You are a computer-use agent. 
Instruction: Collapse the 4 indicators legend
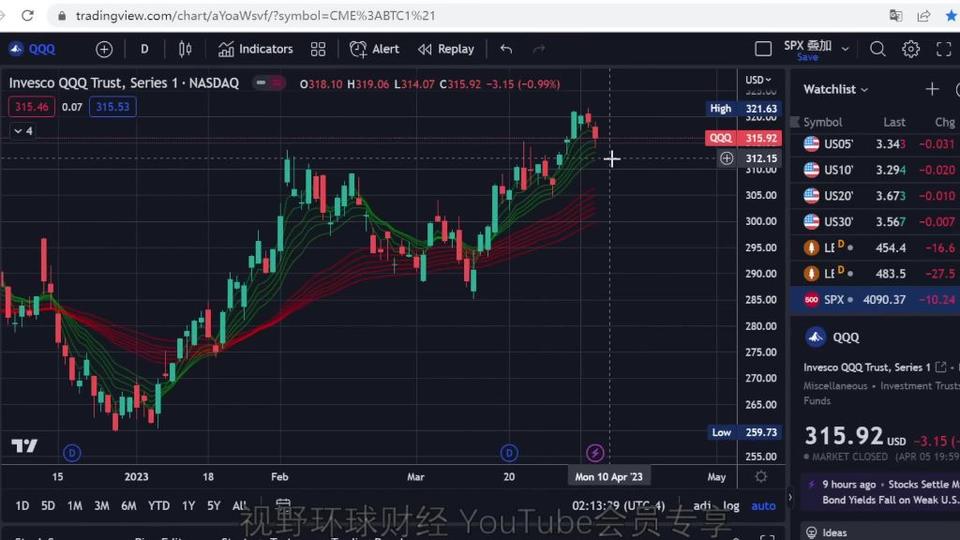pos(23,131)
